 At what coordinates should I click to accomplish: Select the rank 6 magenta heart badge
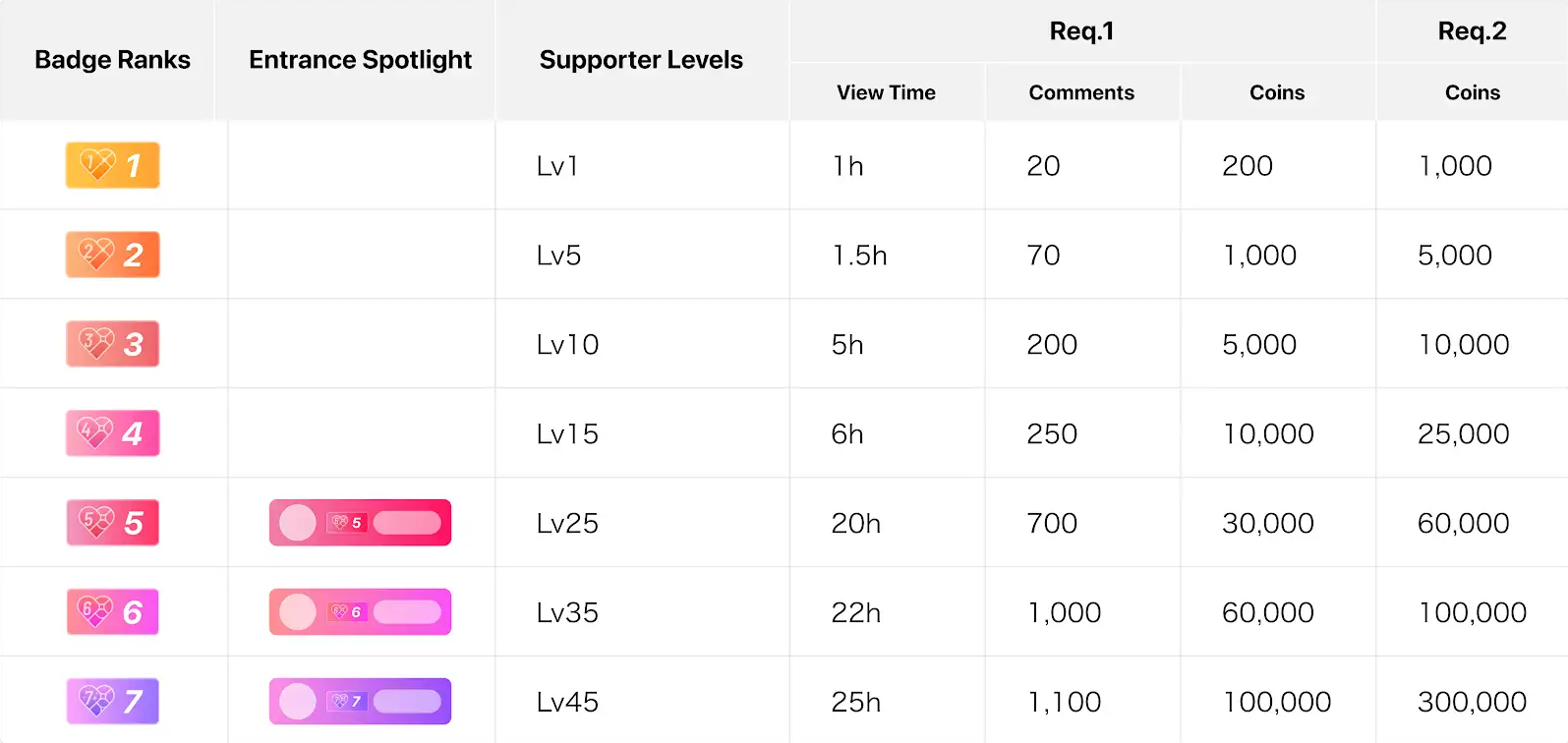[112, 612]
